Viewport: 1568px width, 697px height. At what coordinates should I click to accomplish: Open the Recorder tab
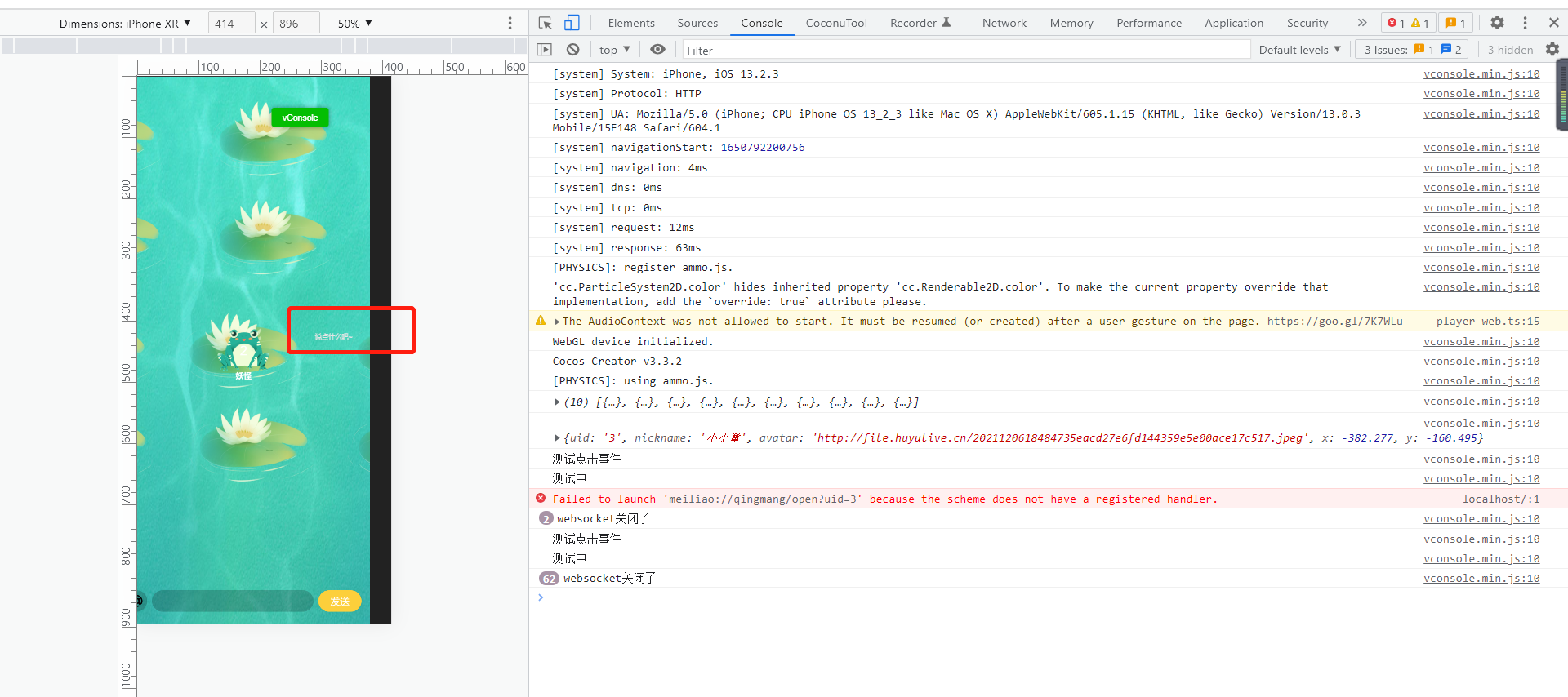tap(920, 23)
